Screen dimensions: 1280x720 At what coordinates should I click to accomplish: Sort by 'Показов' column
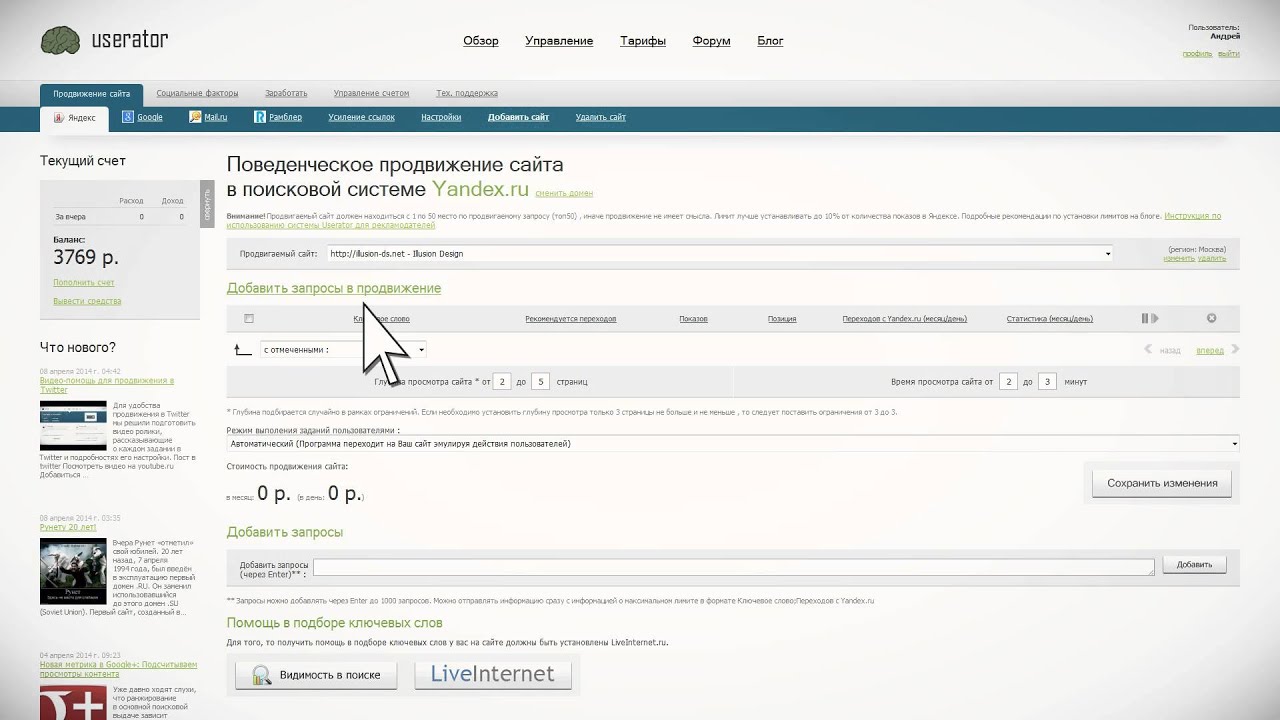(x=693, y=319)
